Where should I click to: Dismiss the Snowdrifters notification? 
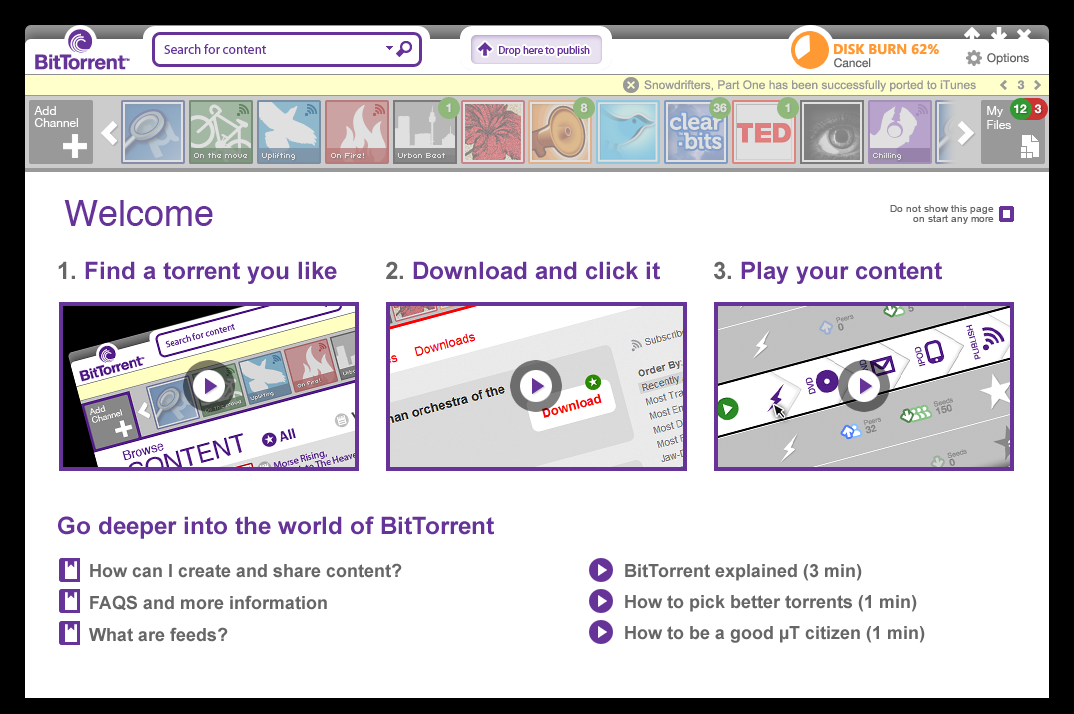631,85
